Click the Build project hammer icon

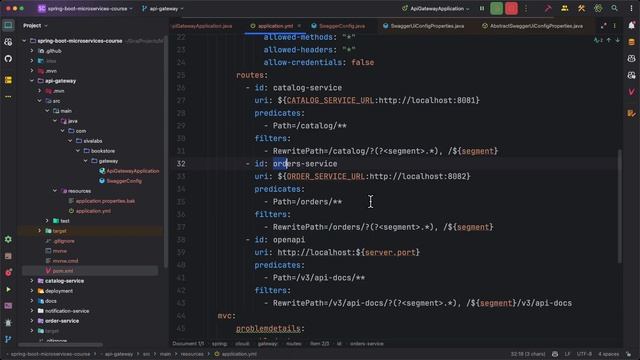(x=548, y=9)
